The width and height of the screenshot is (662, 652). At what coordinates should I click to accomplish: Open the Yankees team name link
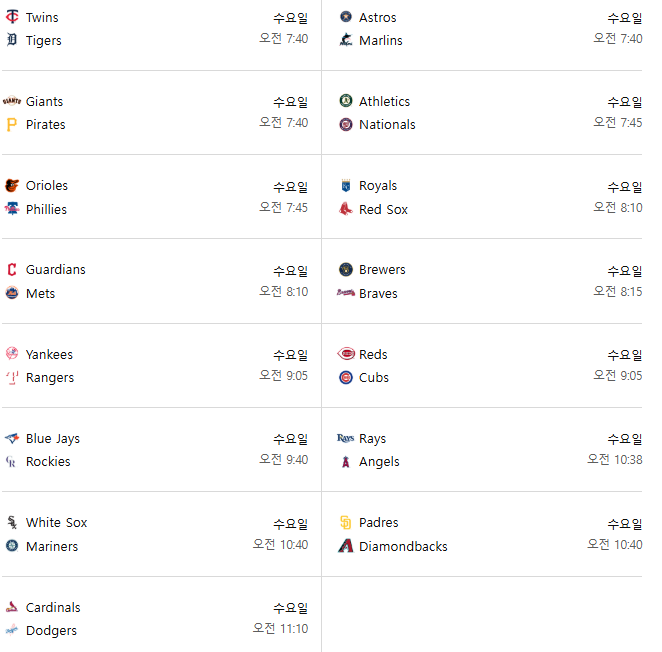pyautogui.click(x=49, y=354)
